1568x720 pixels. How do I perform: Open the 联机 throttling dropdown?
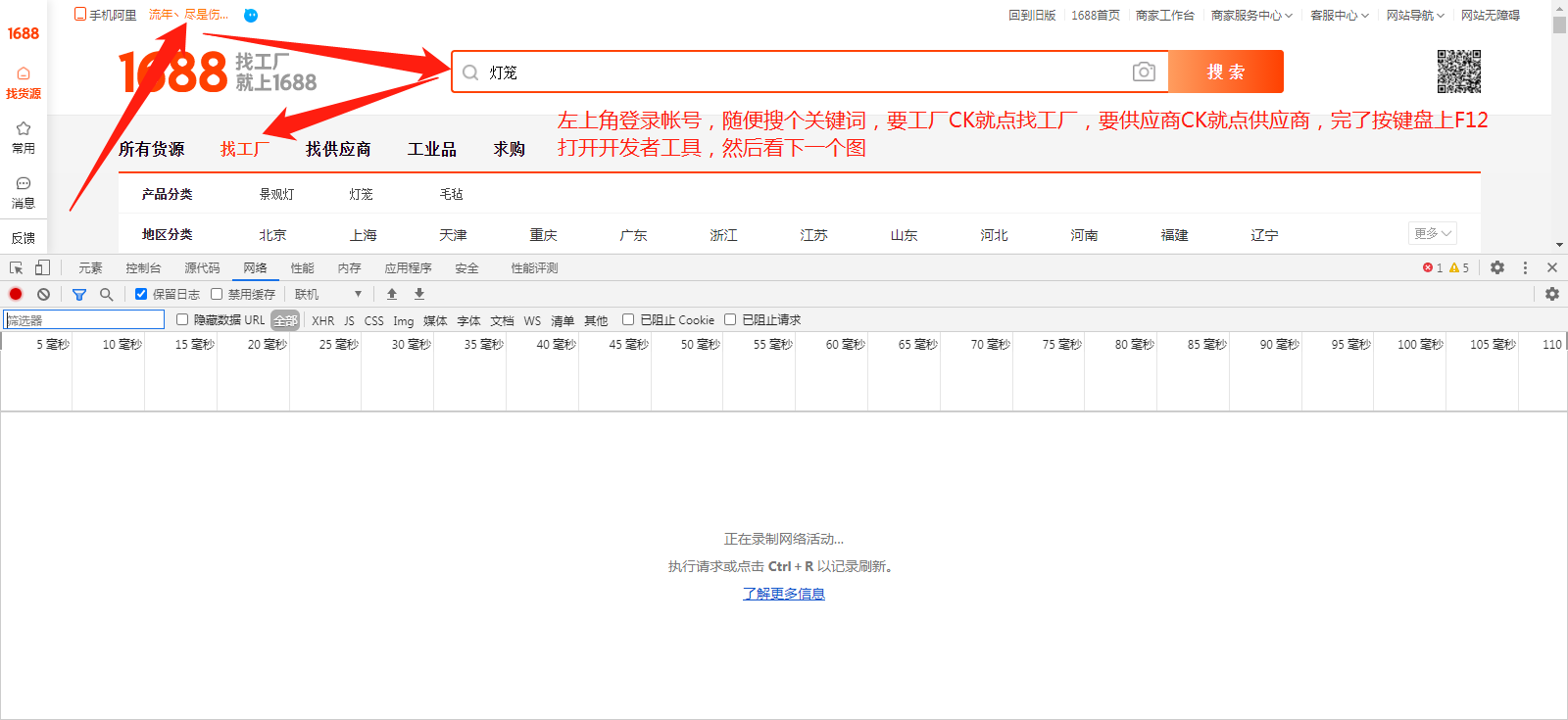tap(328, 294)
